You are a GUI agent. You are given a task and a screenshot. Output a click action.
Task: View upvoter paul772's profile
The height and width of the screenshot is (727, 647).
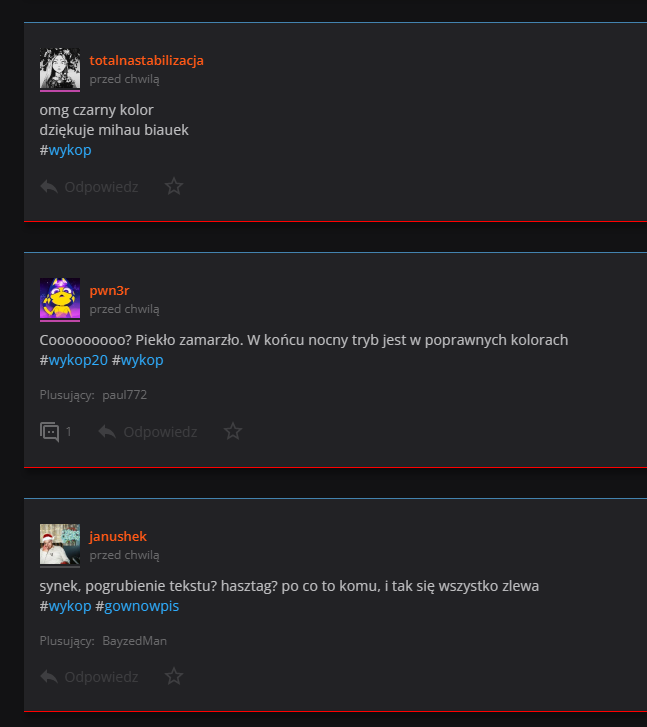pos(124,395)
